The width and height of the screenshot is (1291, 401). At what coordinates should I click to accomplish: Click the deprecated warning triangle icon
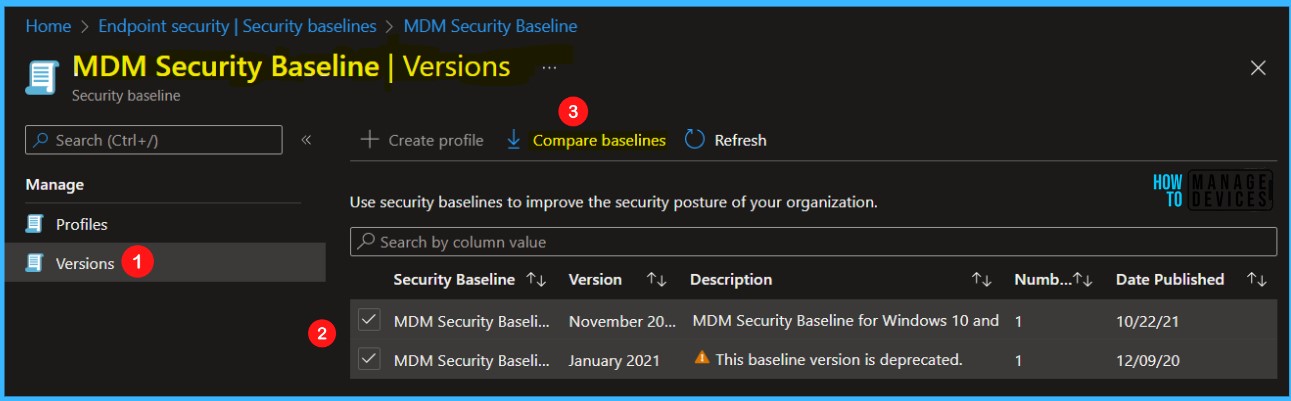702,358
